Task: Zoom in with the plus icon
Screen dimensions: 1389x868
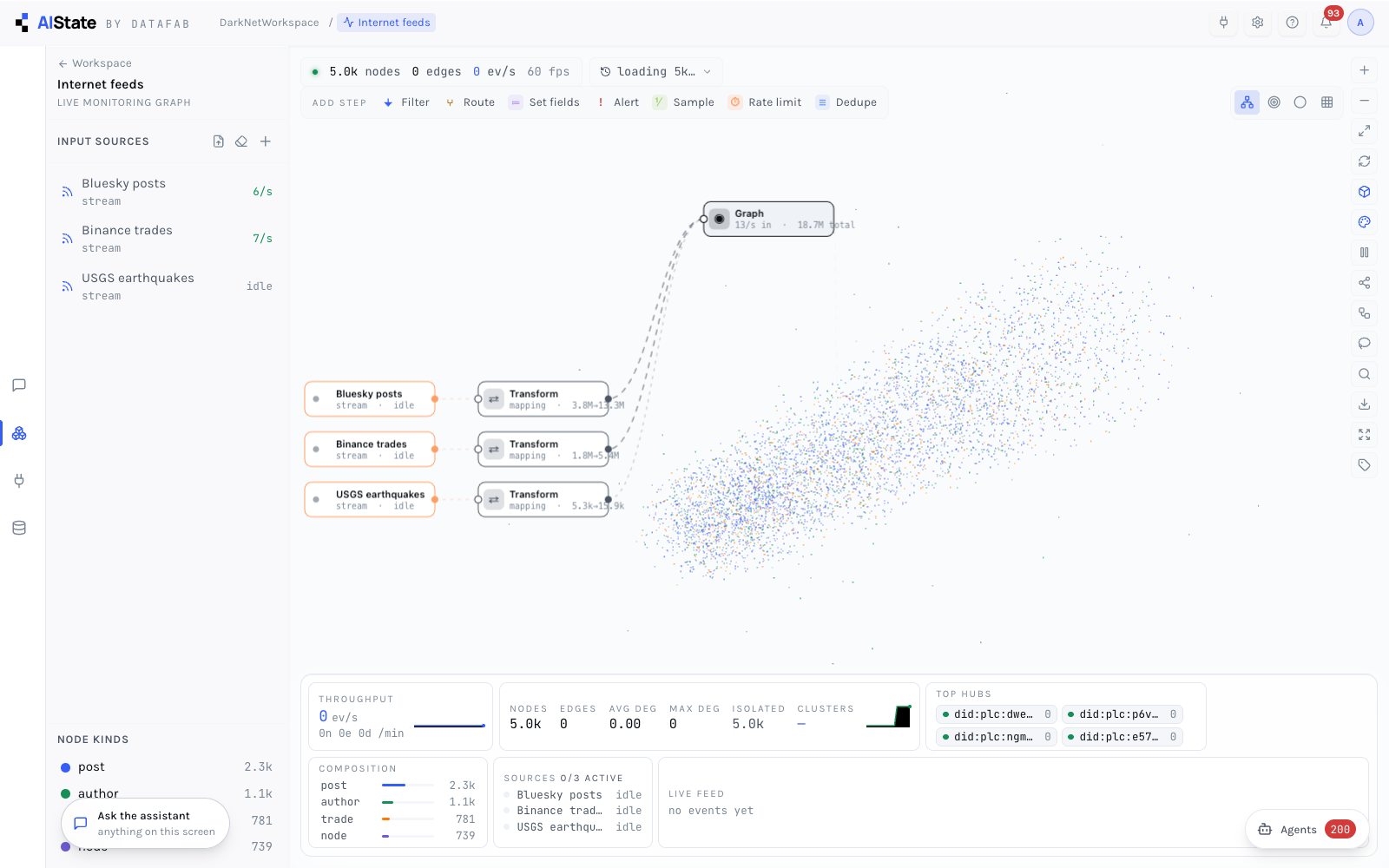Action: 1364,70
